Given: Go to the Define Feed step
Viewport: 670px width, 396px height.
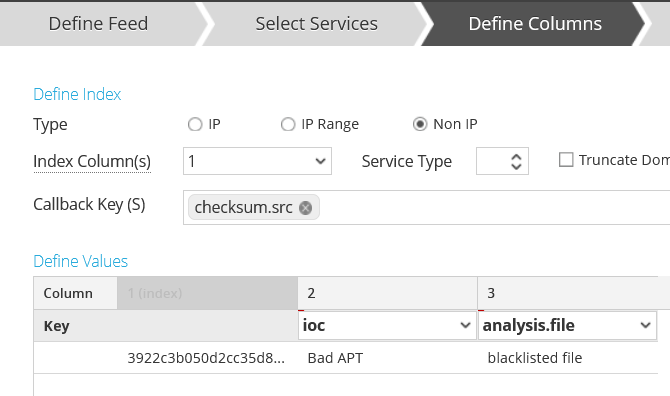Looking at the screenshot, I should pyautogui.click(x=98, y=23).
